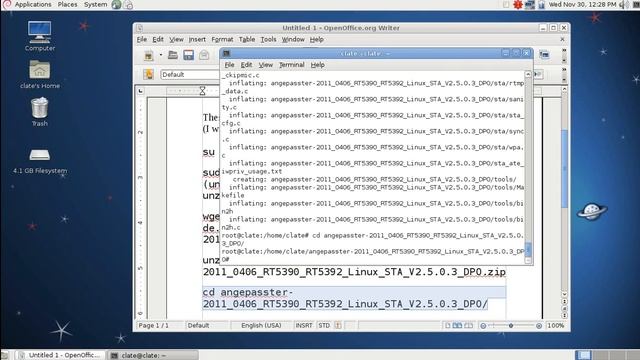The height and width of the screenshot is (360, 640).
Task: Click the Next Page navigation button in Writer
Action: (x=564, y=315)
